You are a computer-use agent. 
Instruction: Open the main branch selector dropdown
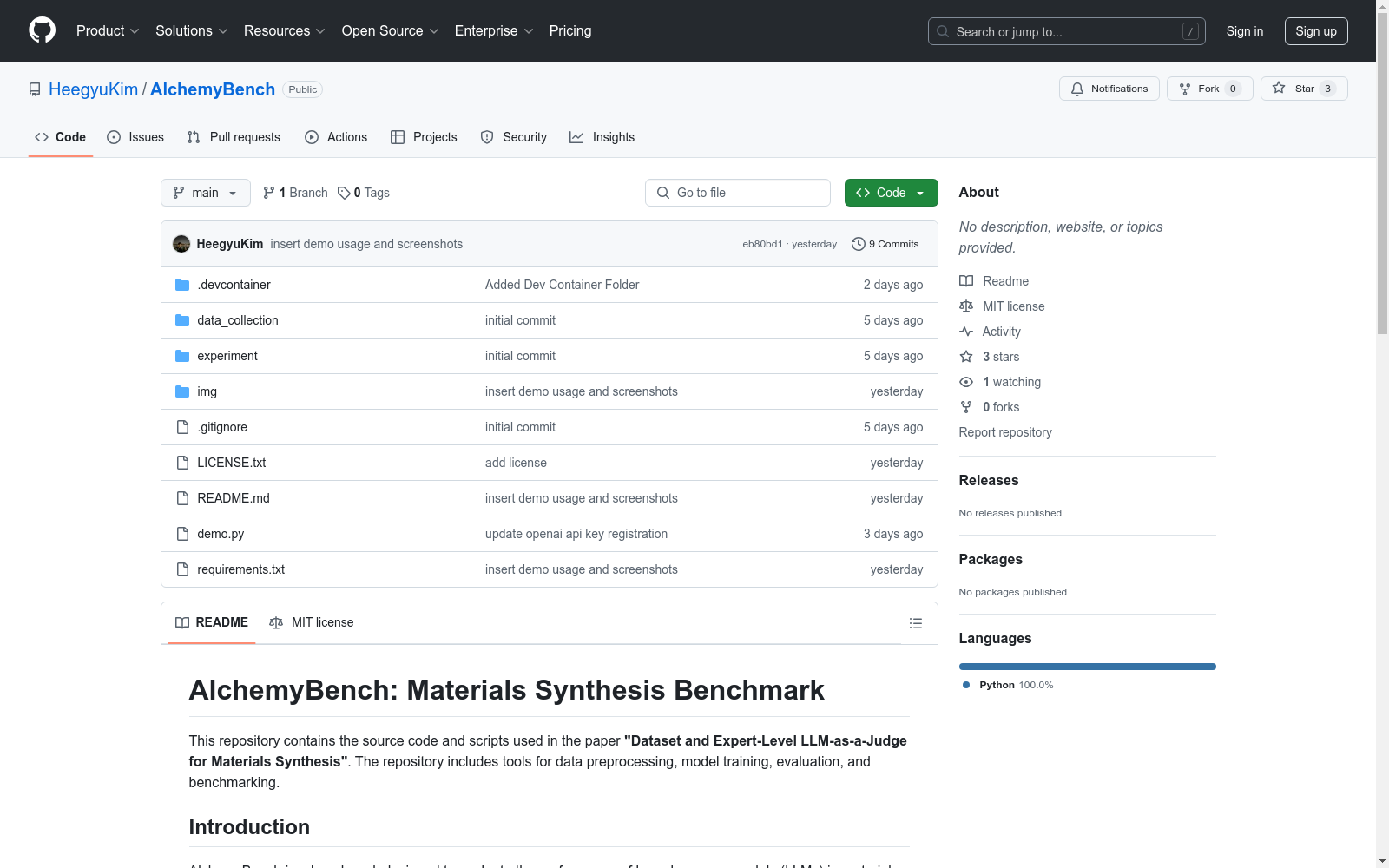(206, 193)
